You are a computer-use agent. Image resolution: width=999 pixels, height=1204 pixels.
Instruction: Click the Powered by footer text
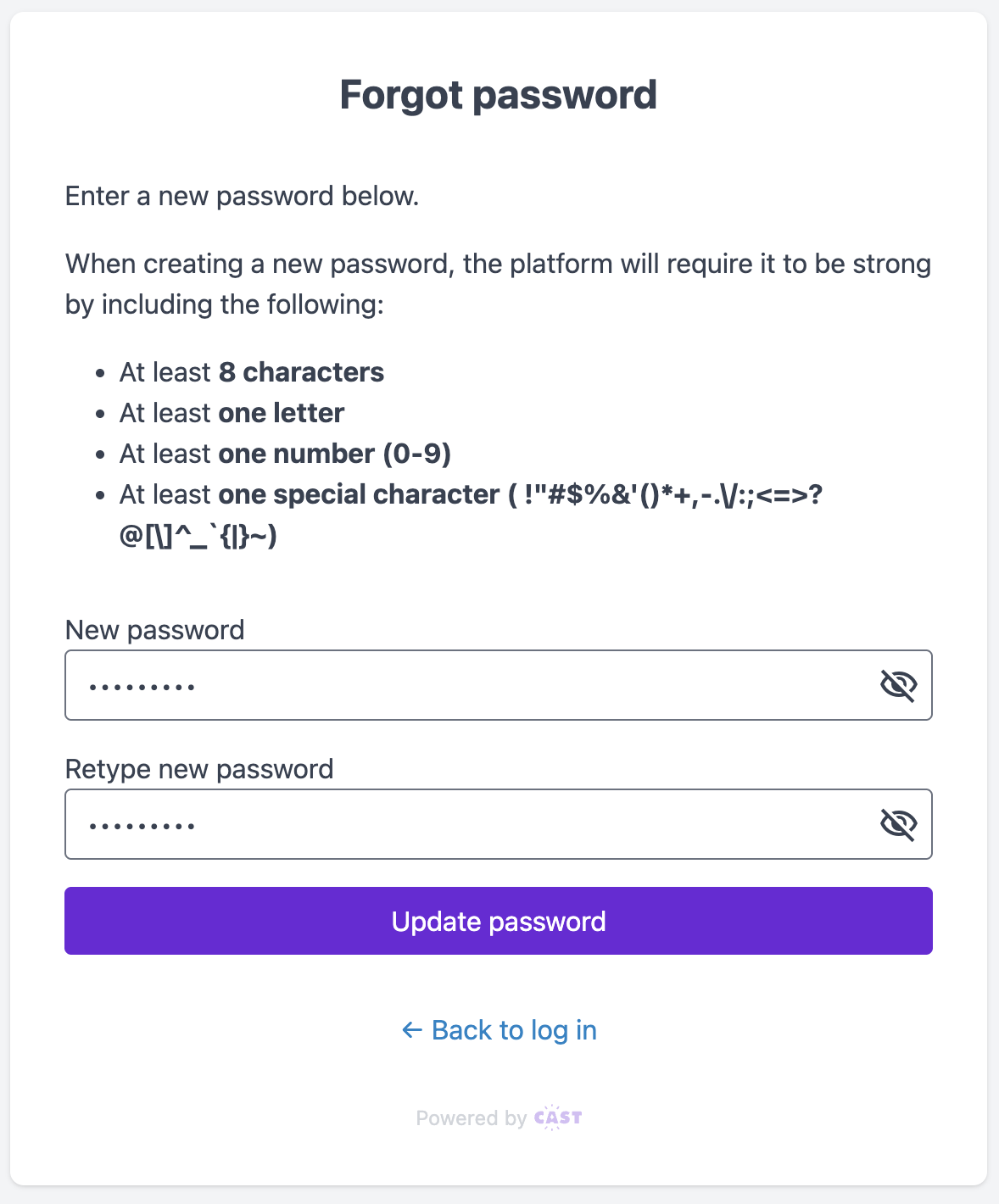pyautogui.click(x=471, y=1118)
